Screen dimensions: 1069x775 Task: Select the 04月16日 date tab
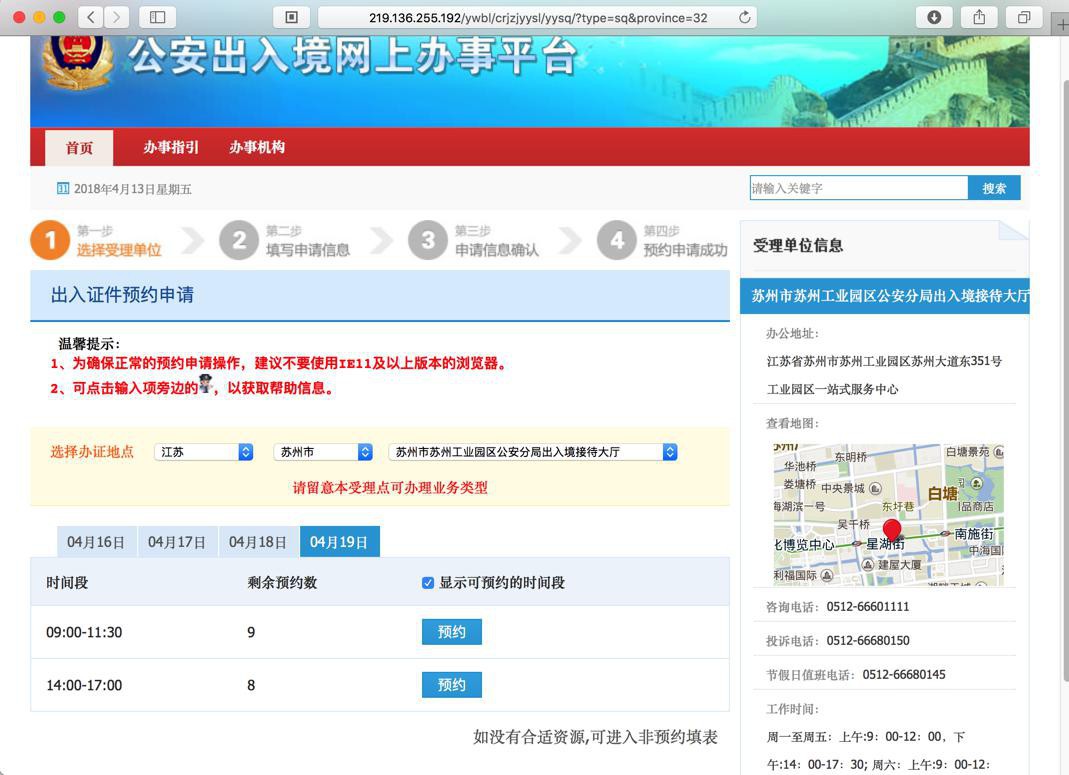pyautogui.click(x=96, y=542)
